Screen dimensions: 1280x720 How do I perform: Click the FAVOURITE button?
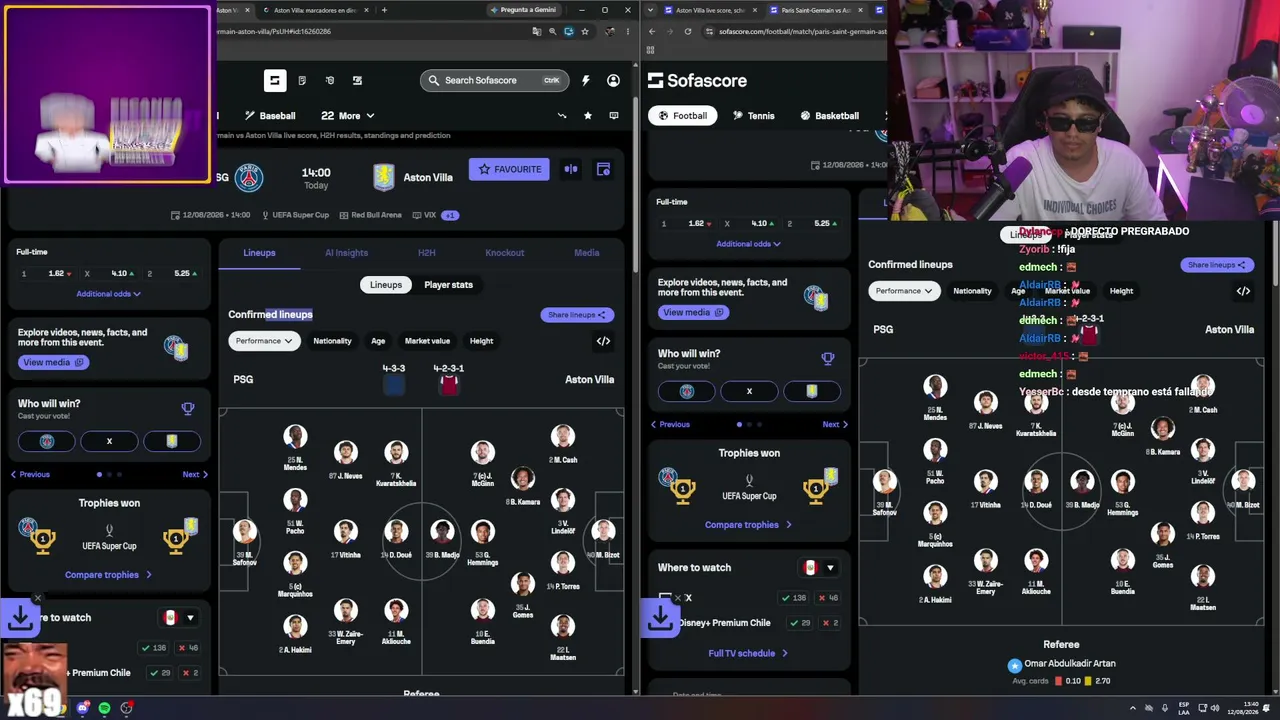(x=510, y=169)
